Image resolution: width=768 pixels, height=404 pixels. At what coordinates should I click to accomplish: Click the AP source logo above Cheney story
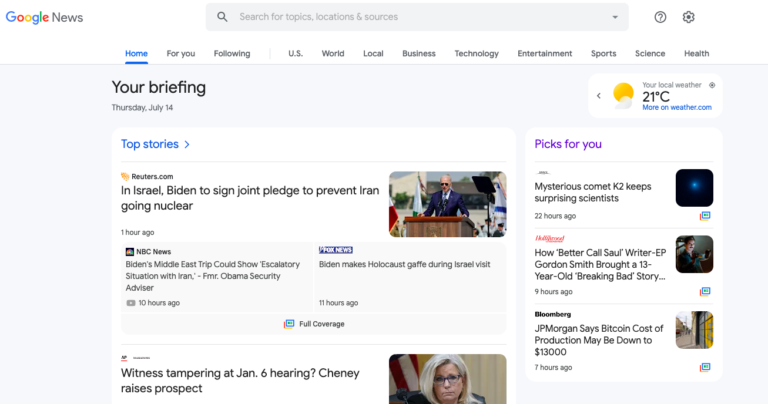[x=124, y=358]
